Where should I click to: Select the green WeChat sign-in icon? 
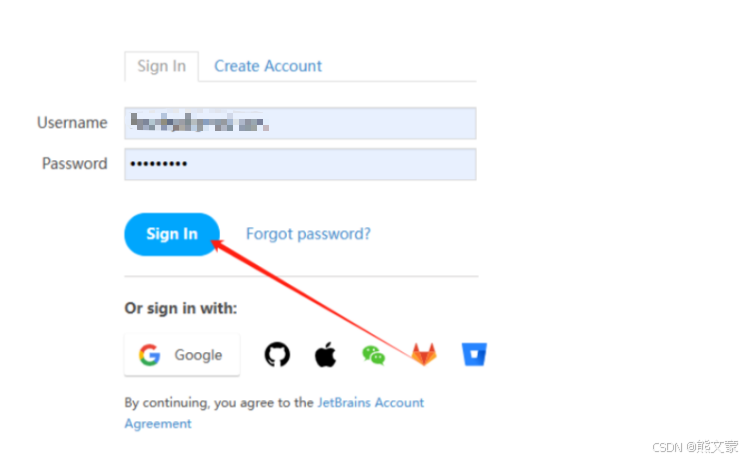coord(374,355)
